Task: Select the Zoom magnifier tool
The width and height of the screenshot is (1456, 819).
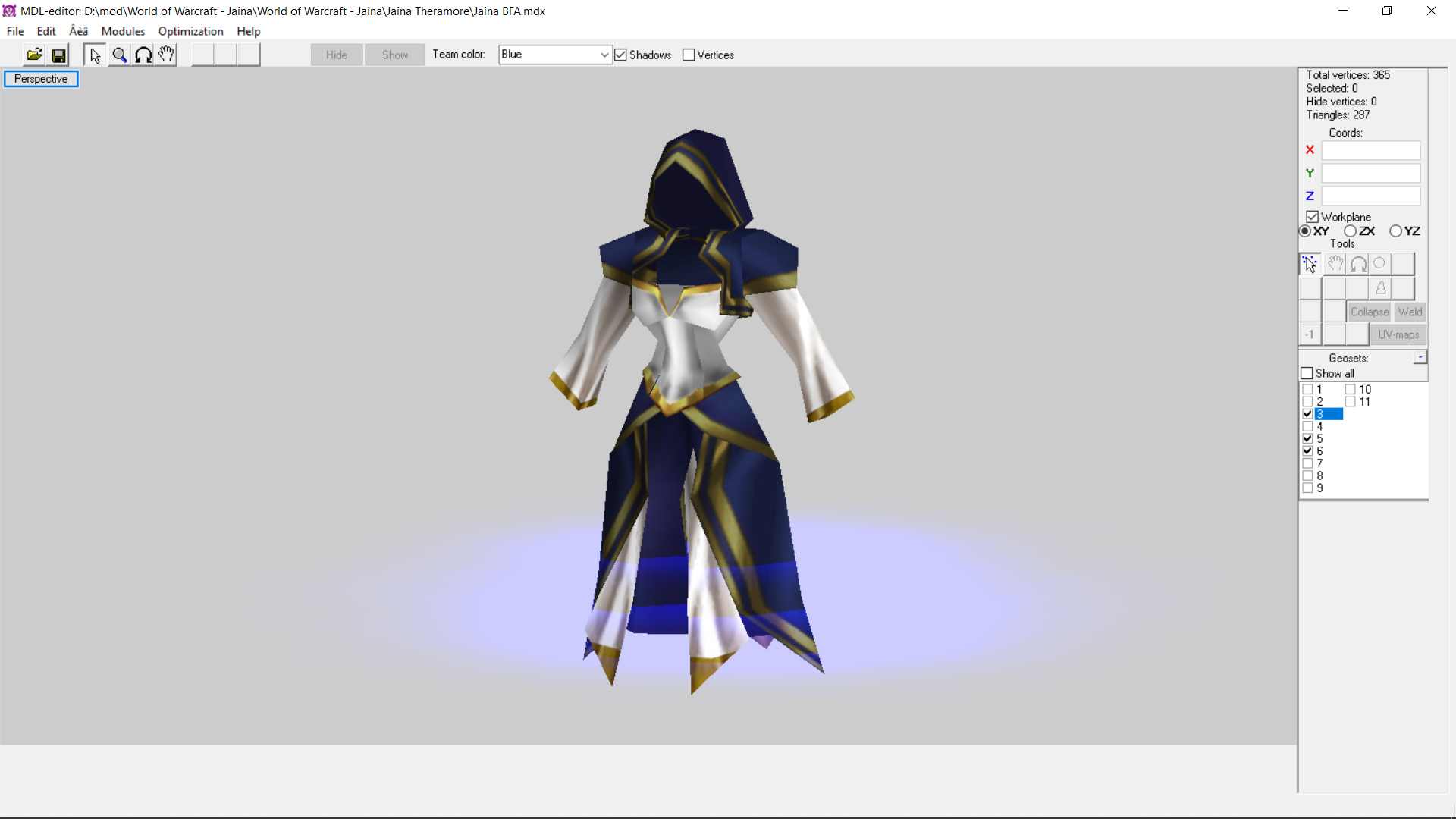Action: coord(119,55)
